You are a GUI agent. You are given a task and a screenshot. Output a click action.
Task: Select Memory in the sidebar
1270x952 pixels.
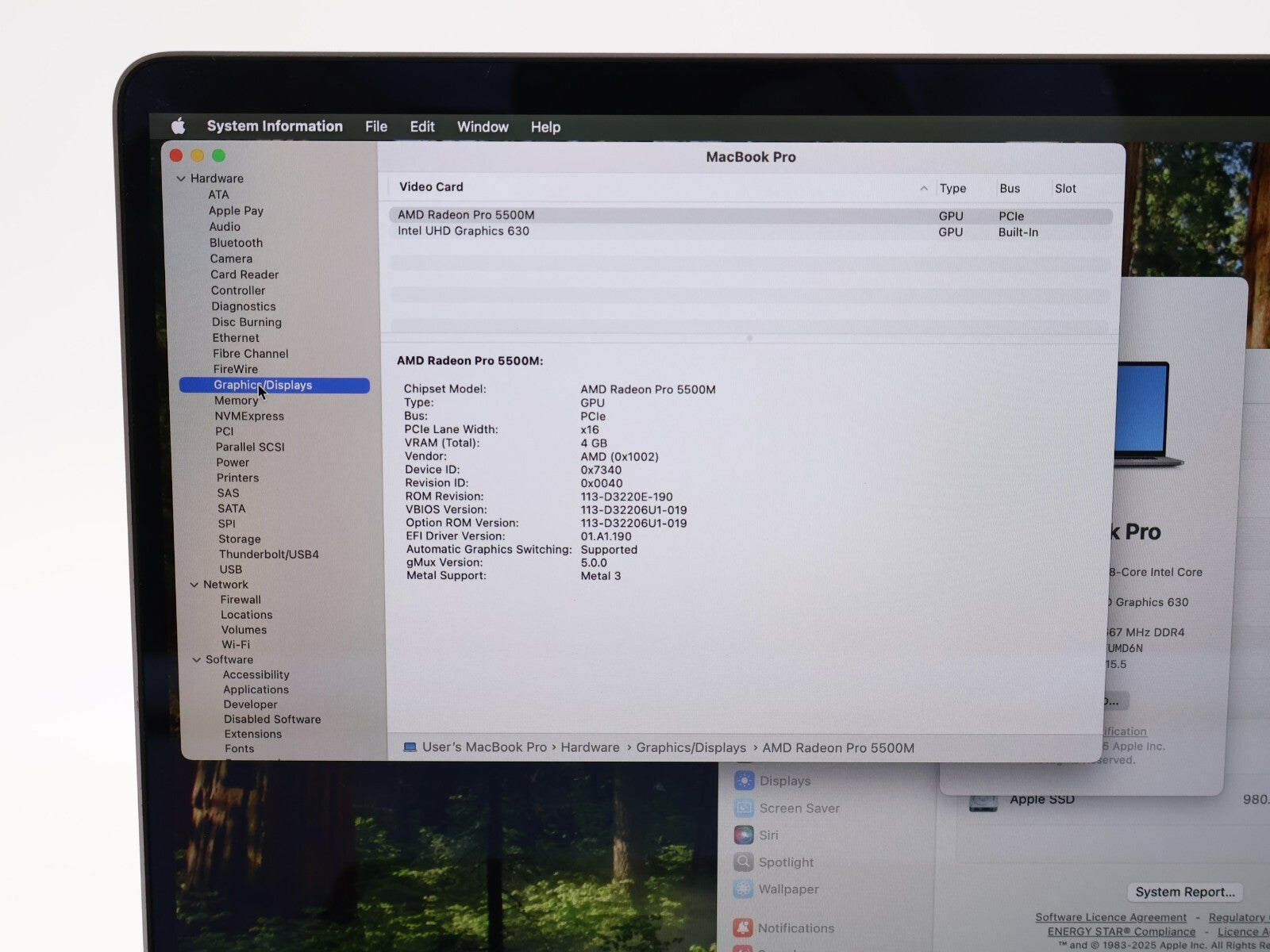236,401
